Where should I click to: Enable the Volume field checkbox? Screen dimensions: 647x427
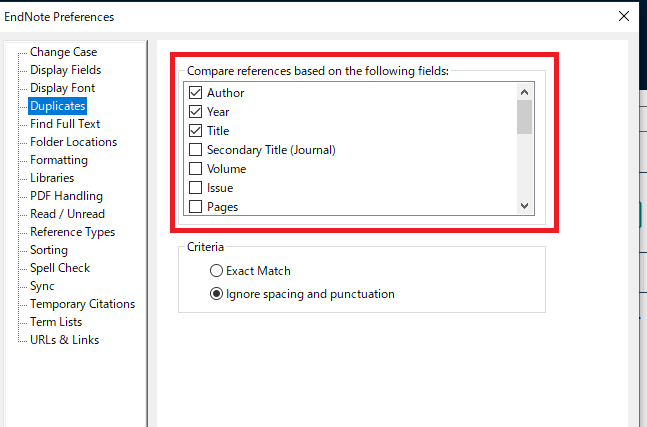195,169
